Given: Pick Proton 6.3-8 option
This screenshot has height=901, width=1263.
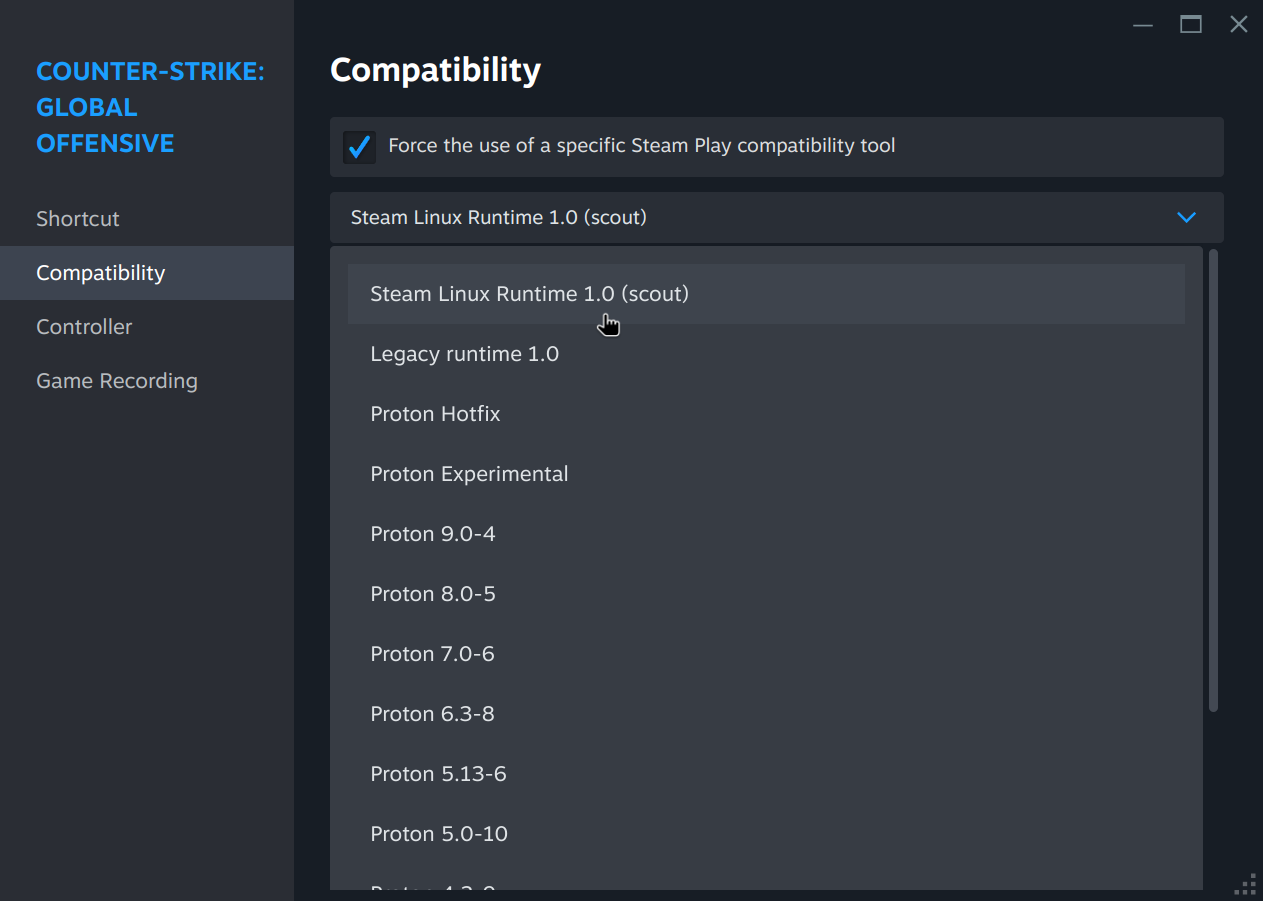Looking at the screenshot, I should pos(766,714).
